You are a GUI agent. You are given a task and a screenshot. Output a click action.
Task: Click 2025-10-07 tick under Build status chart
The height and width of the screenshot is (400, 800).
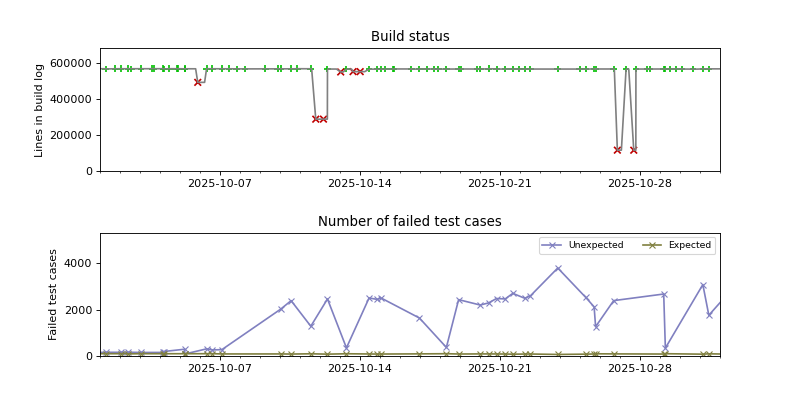point(220,184)
